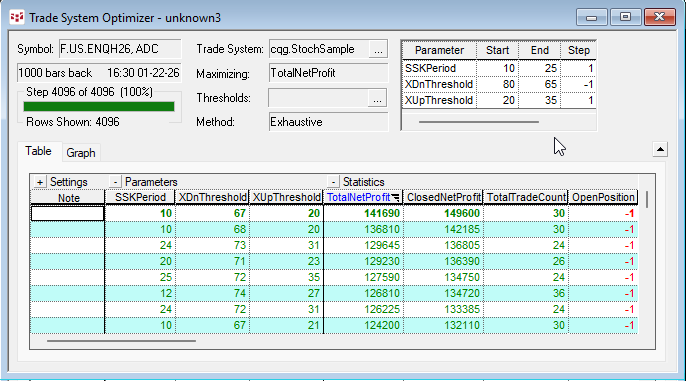Click the results table vertical scrollbar
The width and height of the screenshot is (686, 381).
pyautogui.click(x=647, y=199)
